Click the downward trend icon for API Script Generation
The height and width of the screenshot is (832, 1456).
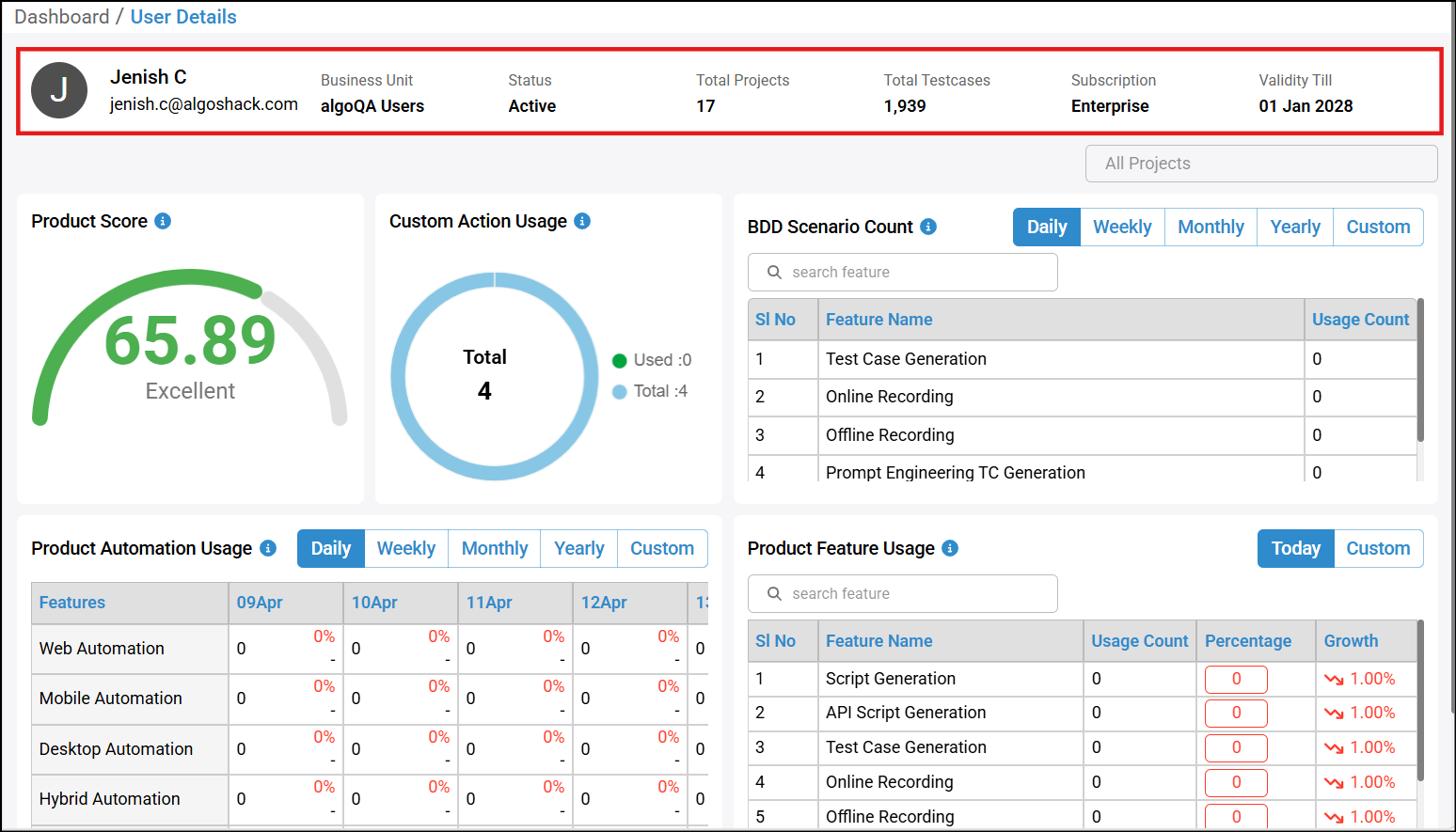[x=1334, y=714]
